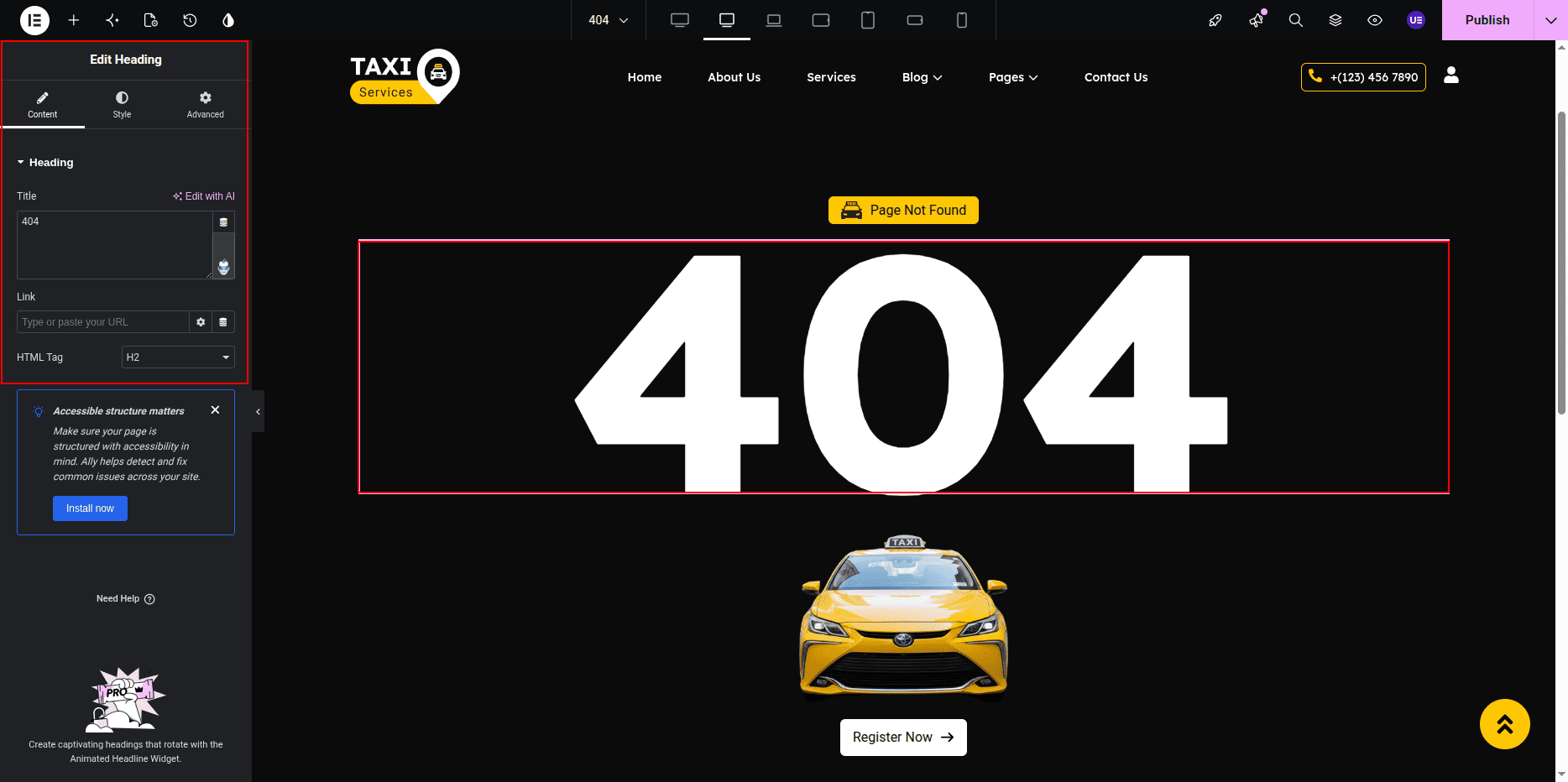This screenshot has height=782, width=1568.
Task: Select the Content tab
Action: point(43,105)
